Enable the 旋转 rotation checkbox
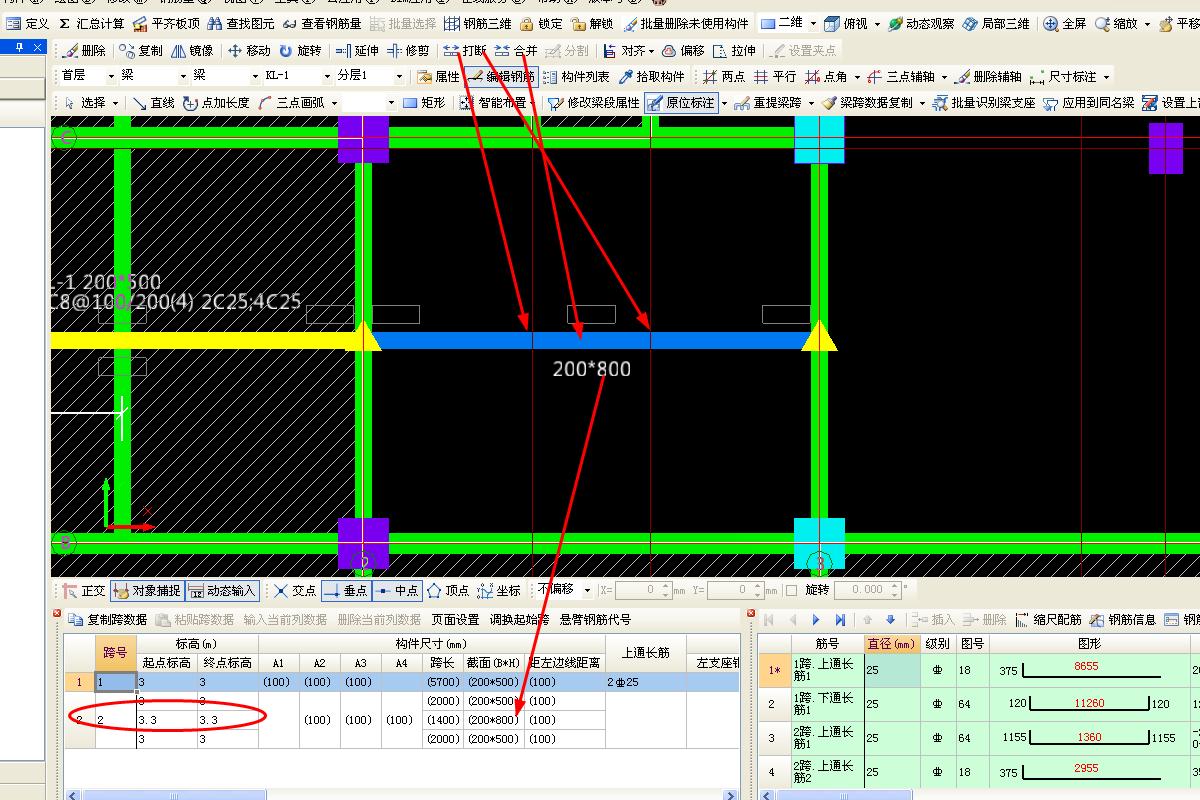 791,591
